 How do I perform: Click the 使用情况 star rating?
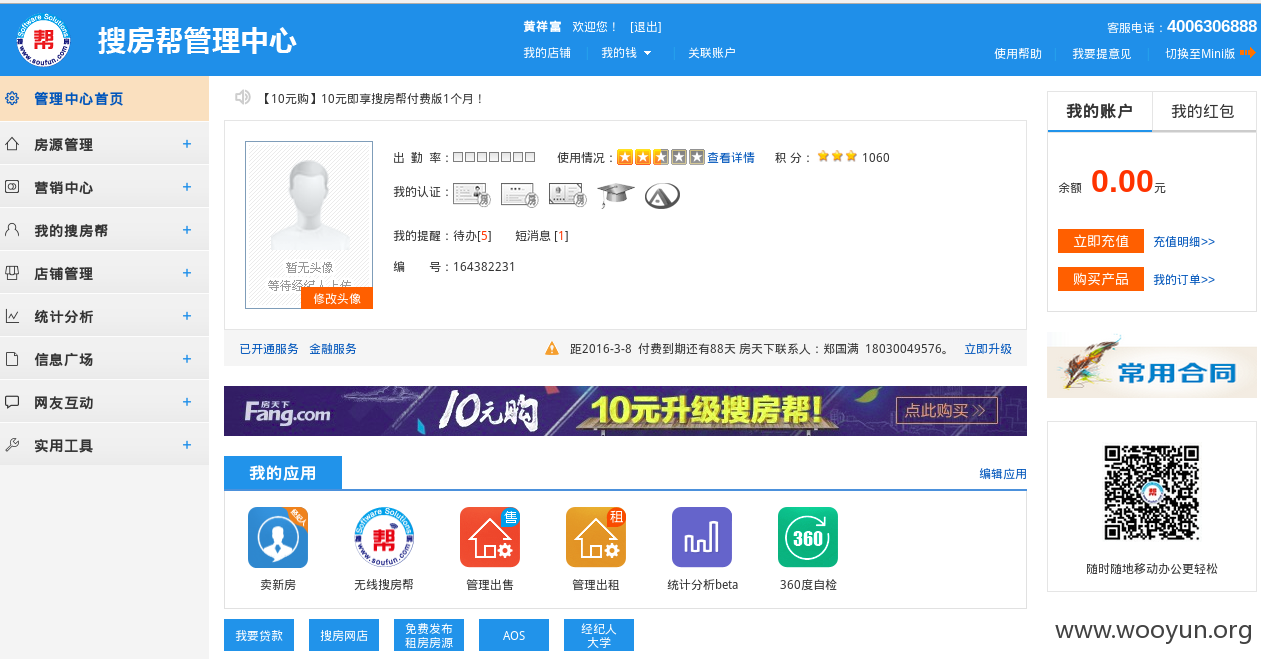661,157
